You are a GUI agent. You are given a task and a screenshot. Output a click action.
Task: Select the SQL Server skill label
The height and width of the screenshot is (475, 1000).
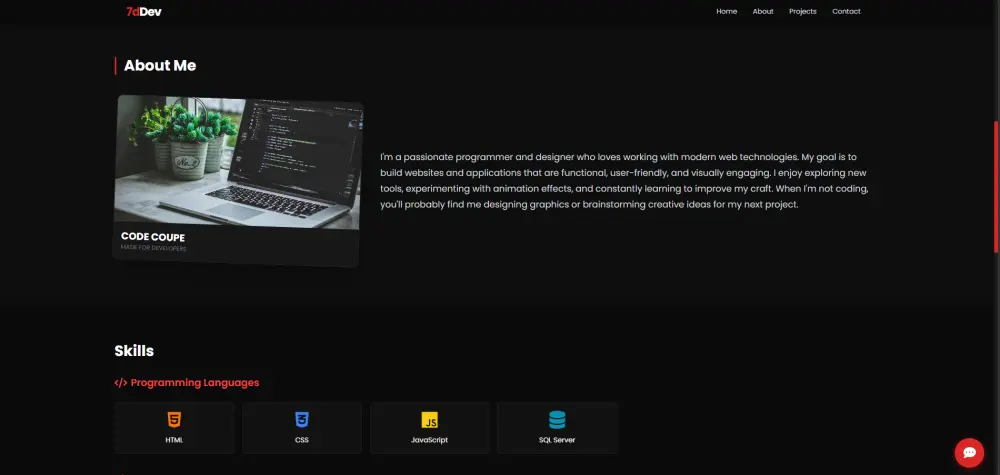[x=557, y=440]
